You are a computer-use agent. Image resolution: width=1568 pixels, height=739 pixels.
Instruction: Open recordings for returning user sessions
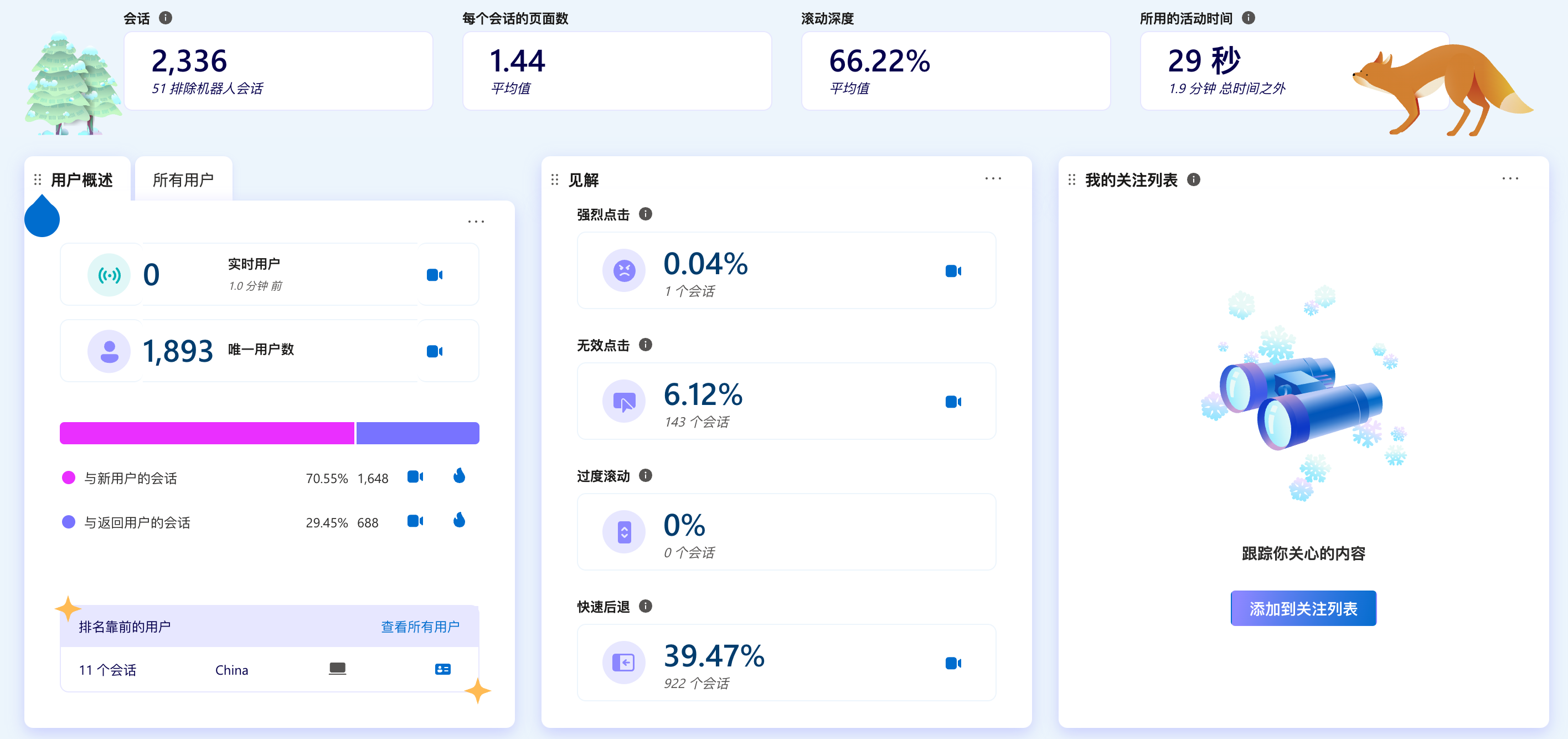415,521
